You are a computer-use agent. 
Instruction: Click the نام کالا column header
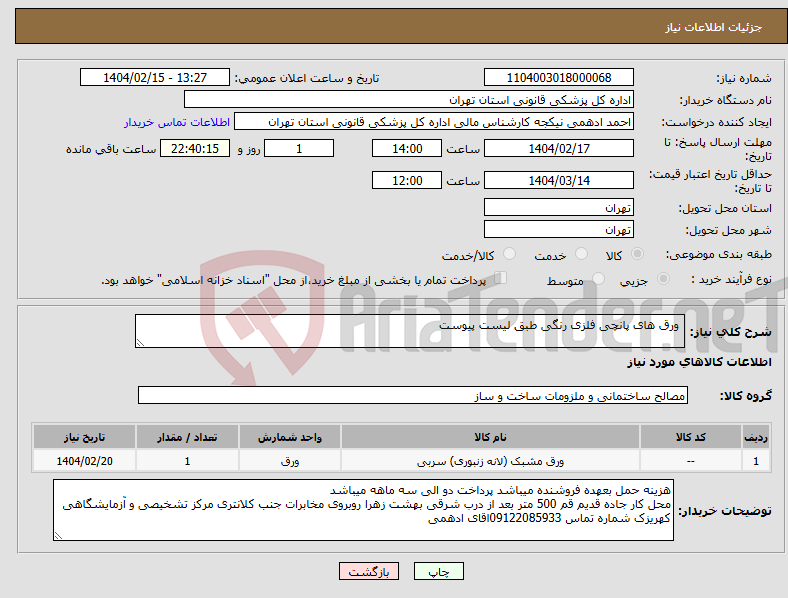[490, 437]
